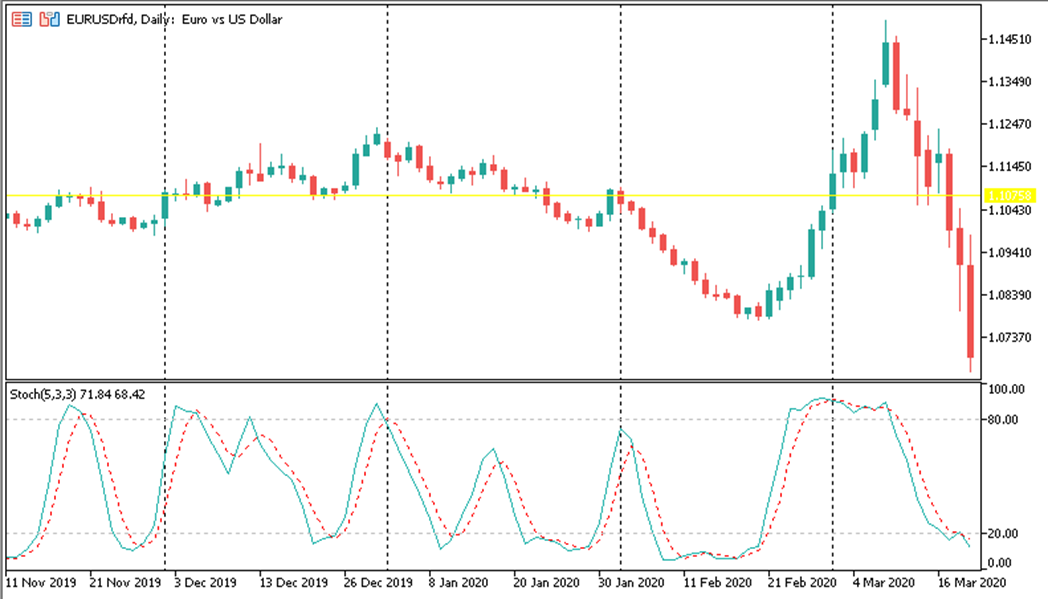Click the EURUSDrfd, Daily chart title
Viewport: 1048px width, 599px height.
click(x=174, y=19)
